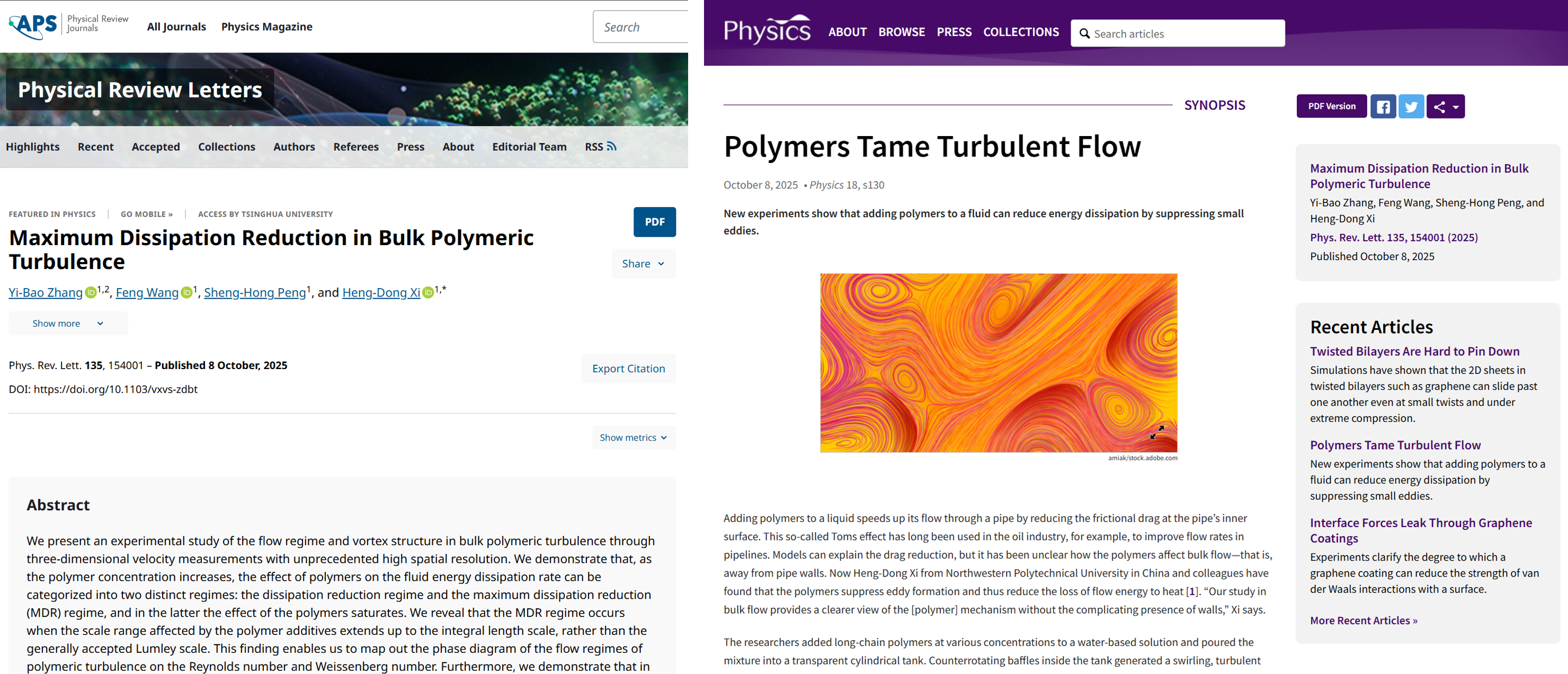Click Heng-Dong Xi's ORCID icon
Viewport: 1568px width, 674px height.
pyautogui.click(x=428, y=293)
